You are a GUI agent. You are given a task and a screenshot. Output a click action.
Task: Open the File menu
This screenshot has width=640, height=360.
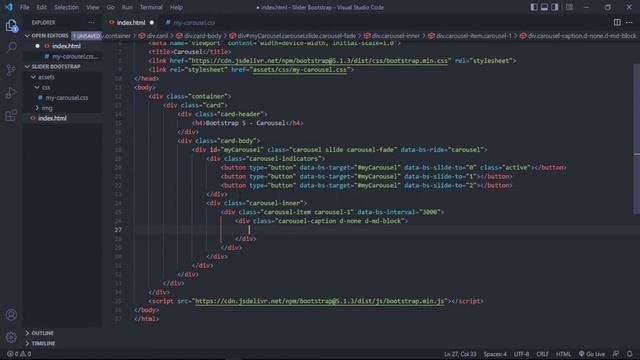click(24, 7)
